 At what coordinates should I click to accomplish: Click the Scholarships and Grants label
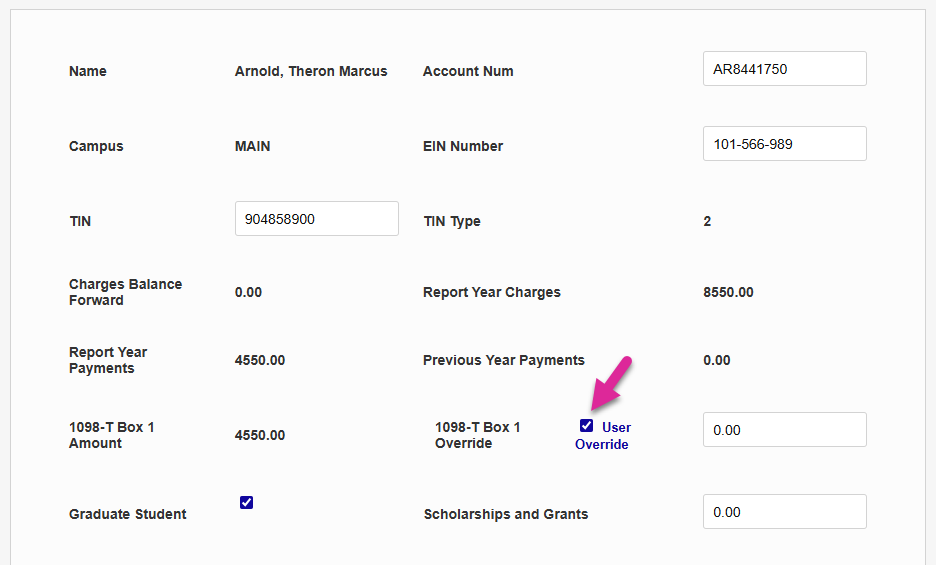tap(506, 514)
